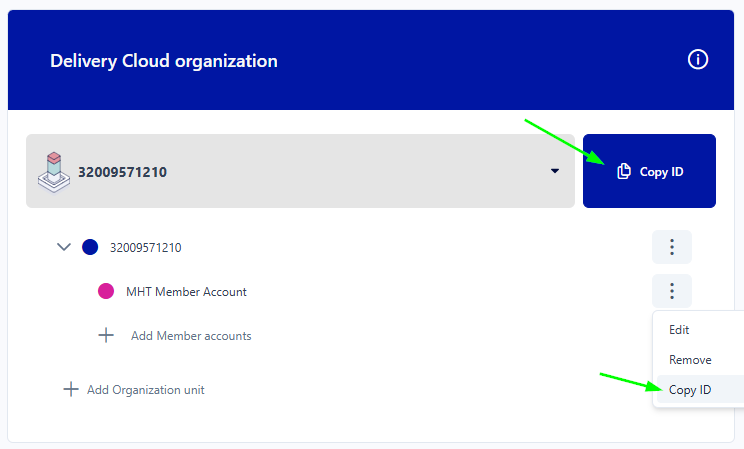This screenshot has width=744, height=449.
Task: Choose Edit from the context menu
Action: [x=679, y=330]
